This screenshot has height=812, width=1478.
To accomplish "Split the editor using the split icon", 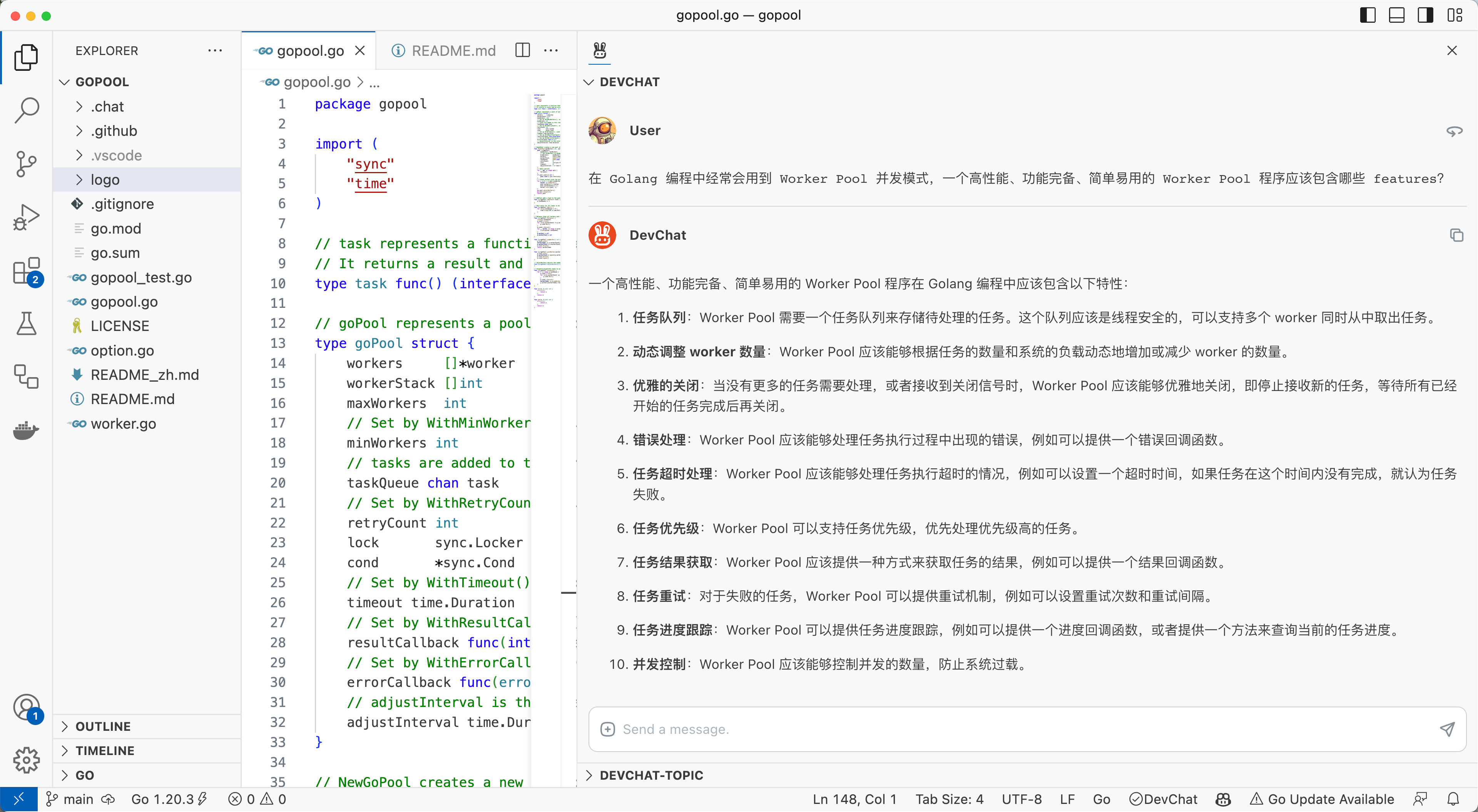I will coord(522,50).
